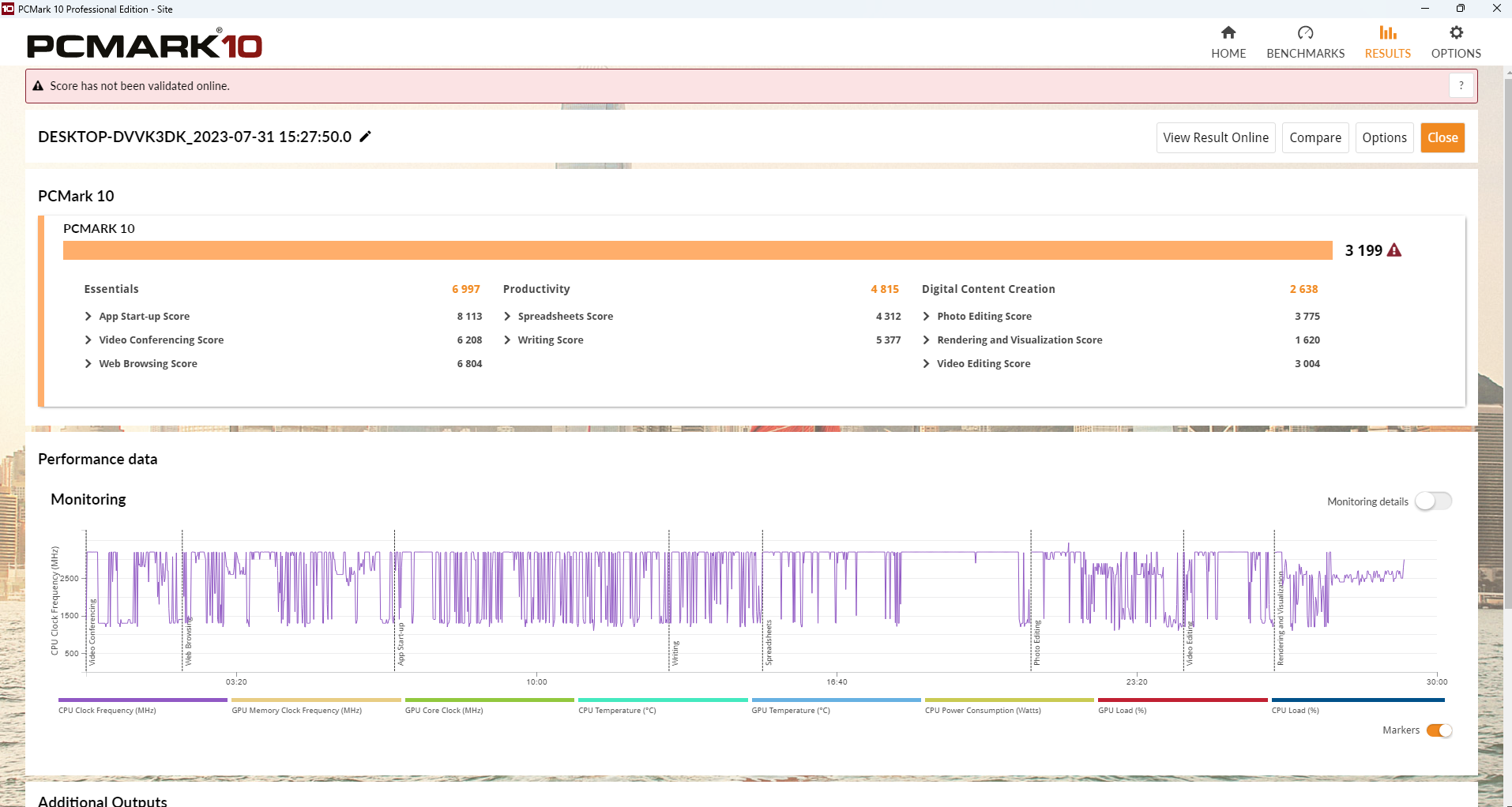Click the warning triangle beside score 3 199

[x=1394, y=250]
